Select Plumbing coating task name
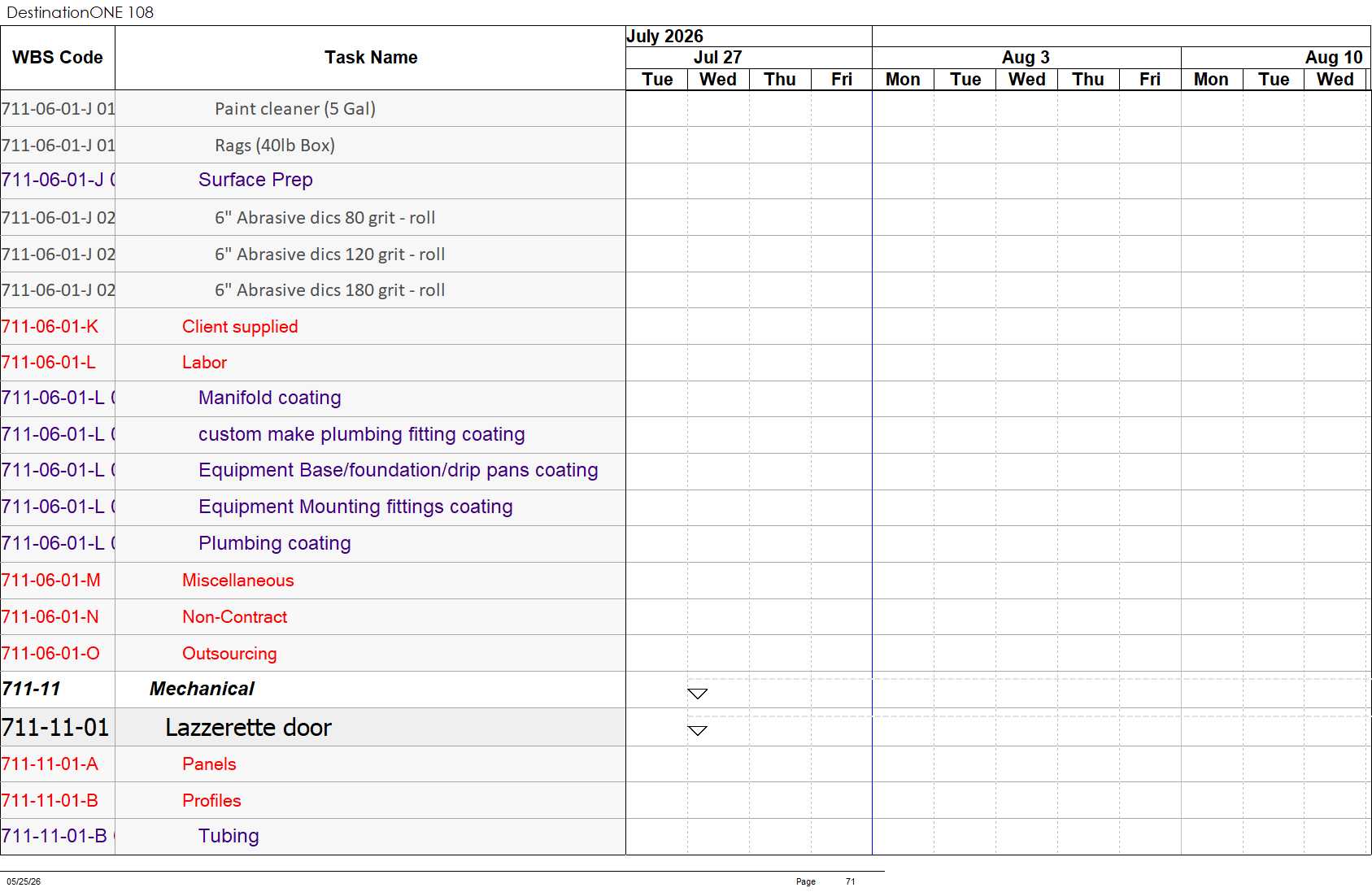 click(x=275, y=543)
